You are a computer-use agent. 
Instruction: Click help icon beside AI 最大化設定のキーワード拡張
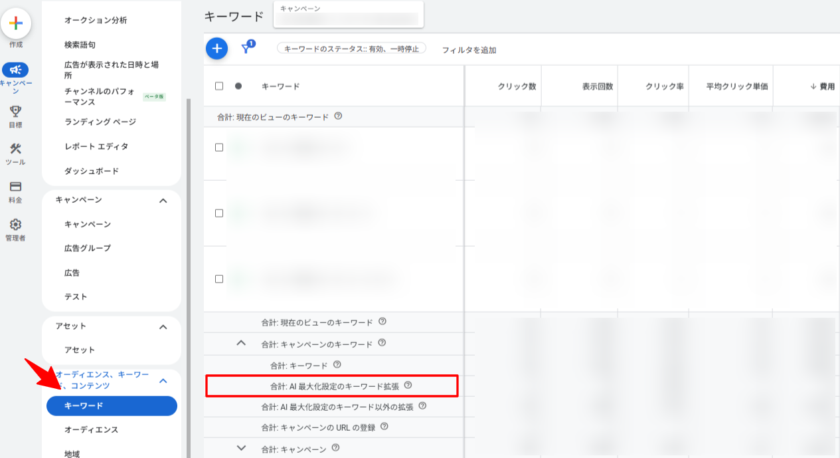407,385
